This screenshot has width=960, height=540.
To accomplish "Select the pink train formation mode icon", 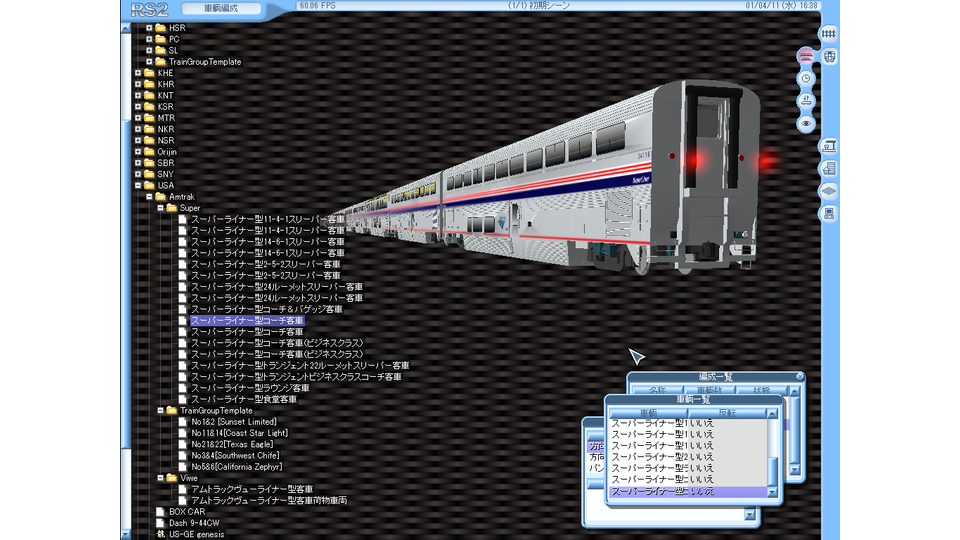I will tap(806, 56).
